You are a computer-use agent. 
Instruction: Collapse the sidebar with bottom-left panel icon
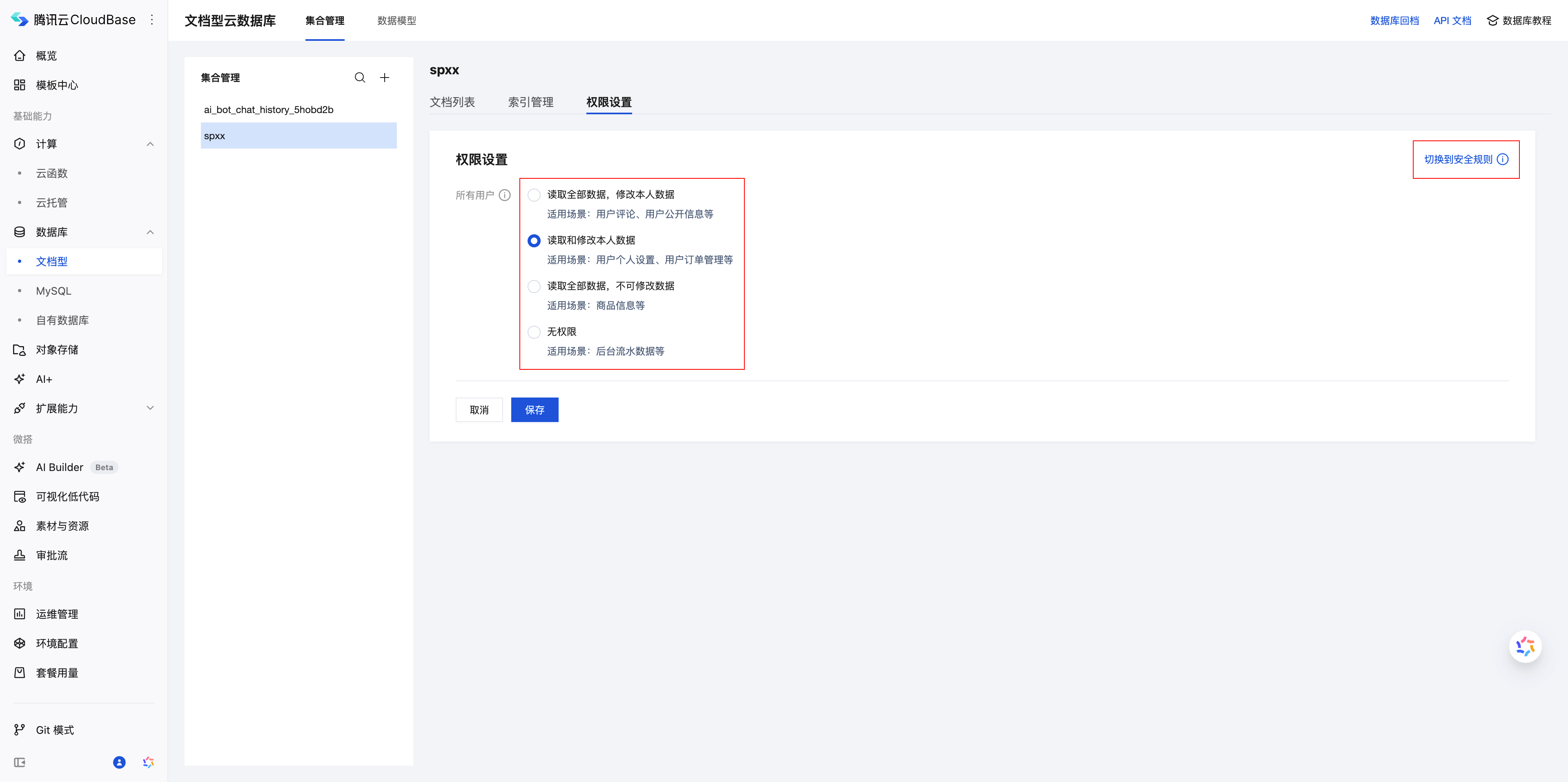[20, 762]
